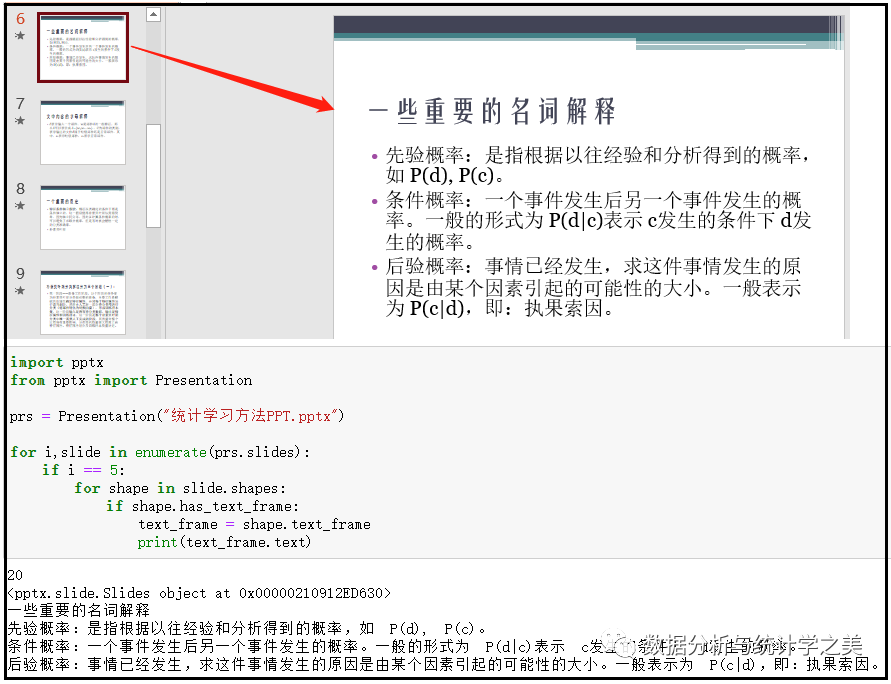Viewport: 891px width, 684px height.
Task: Click the line 'for i,slide in enumerate(prs.slides):'
Action: (160, 452)
